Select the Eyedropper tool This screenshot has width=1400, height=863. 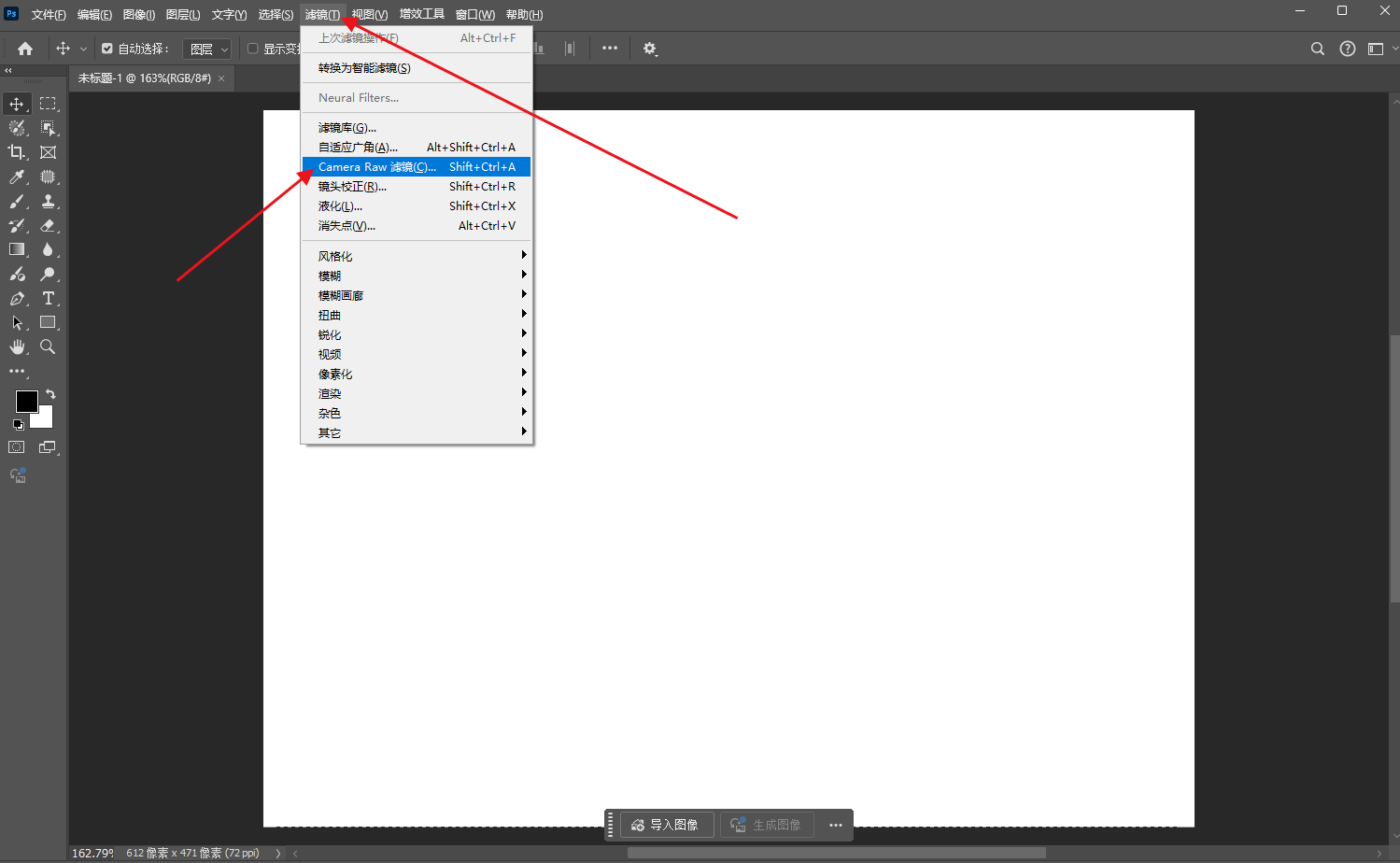[17, 177]
